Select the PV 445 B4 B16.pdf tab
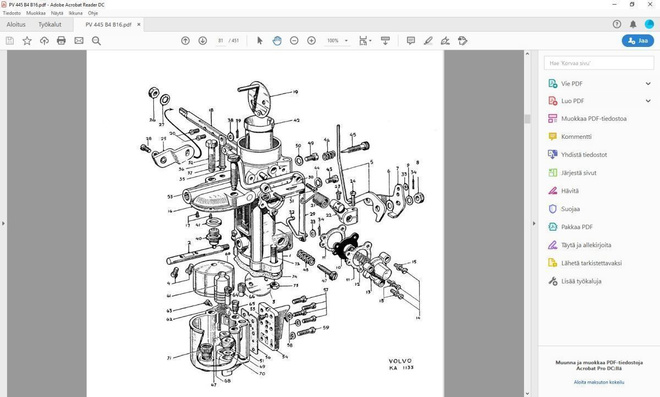This screenshot has height=397, width=660. tap(109, 25)
